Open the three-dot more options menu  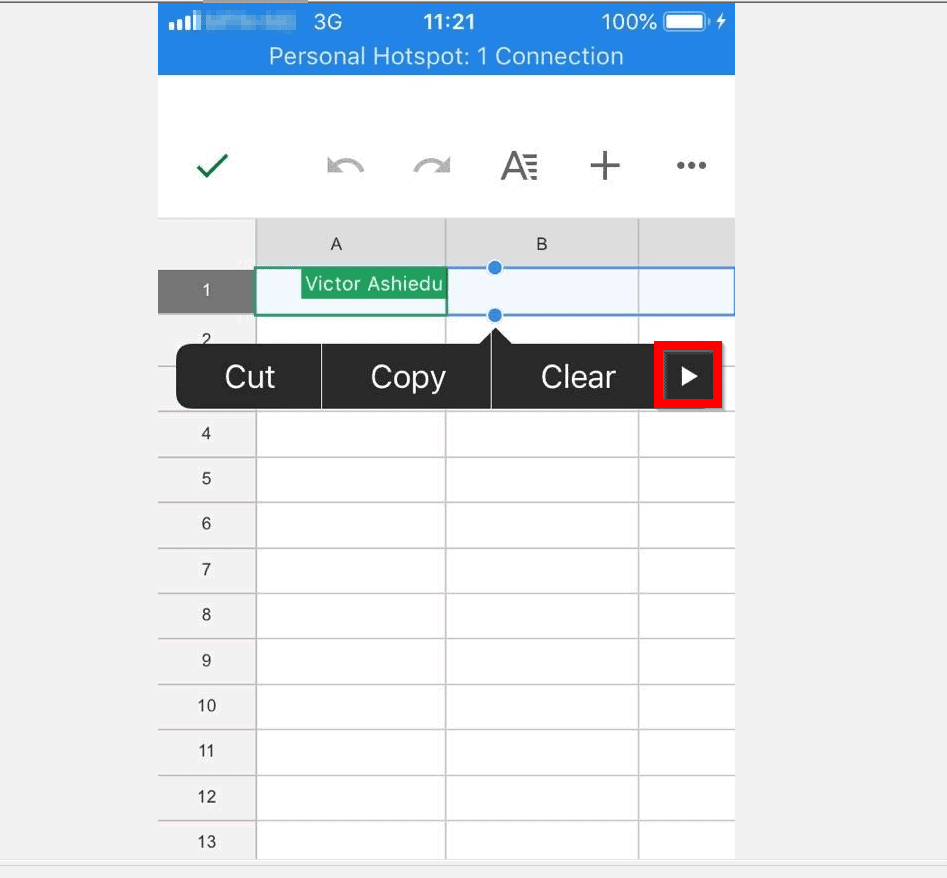(x=691, y=165)
